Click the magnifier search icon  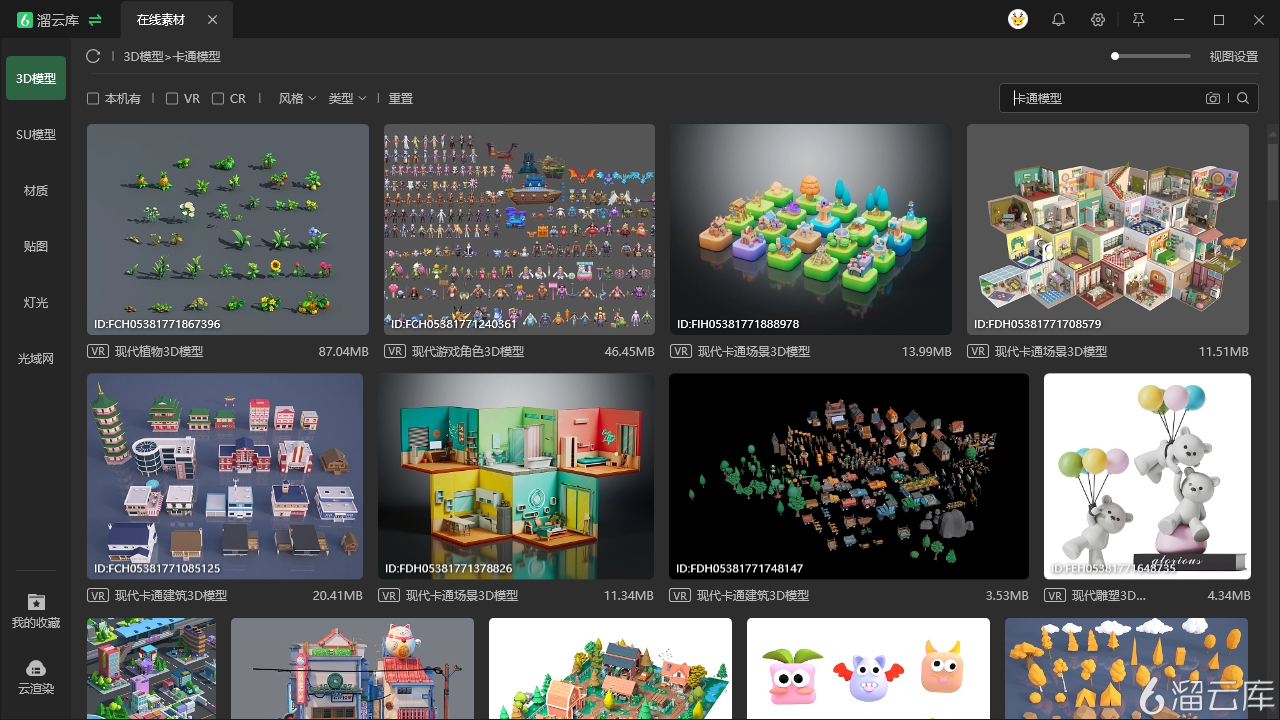click(x=1243, y=98)
